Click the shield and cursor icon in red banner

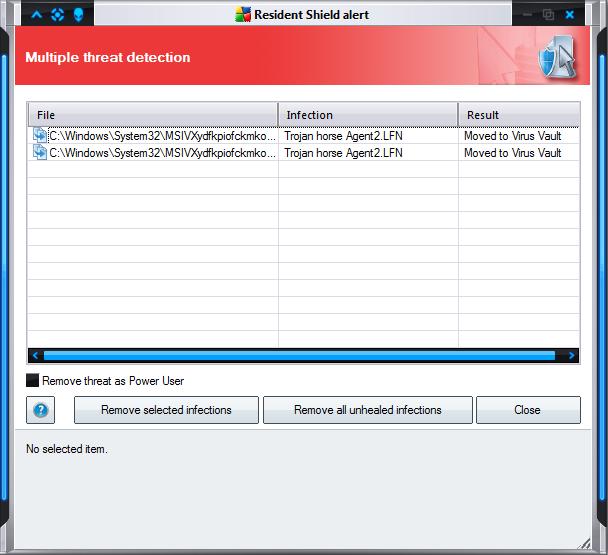click(x=557, y=57)
